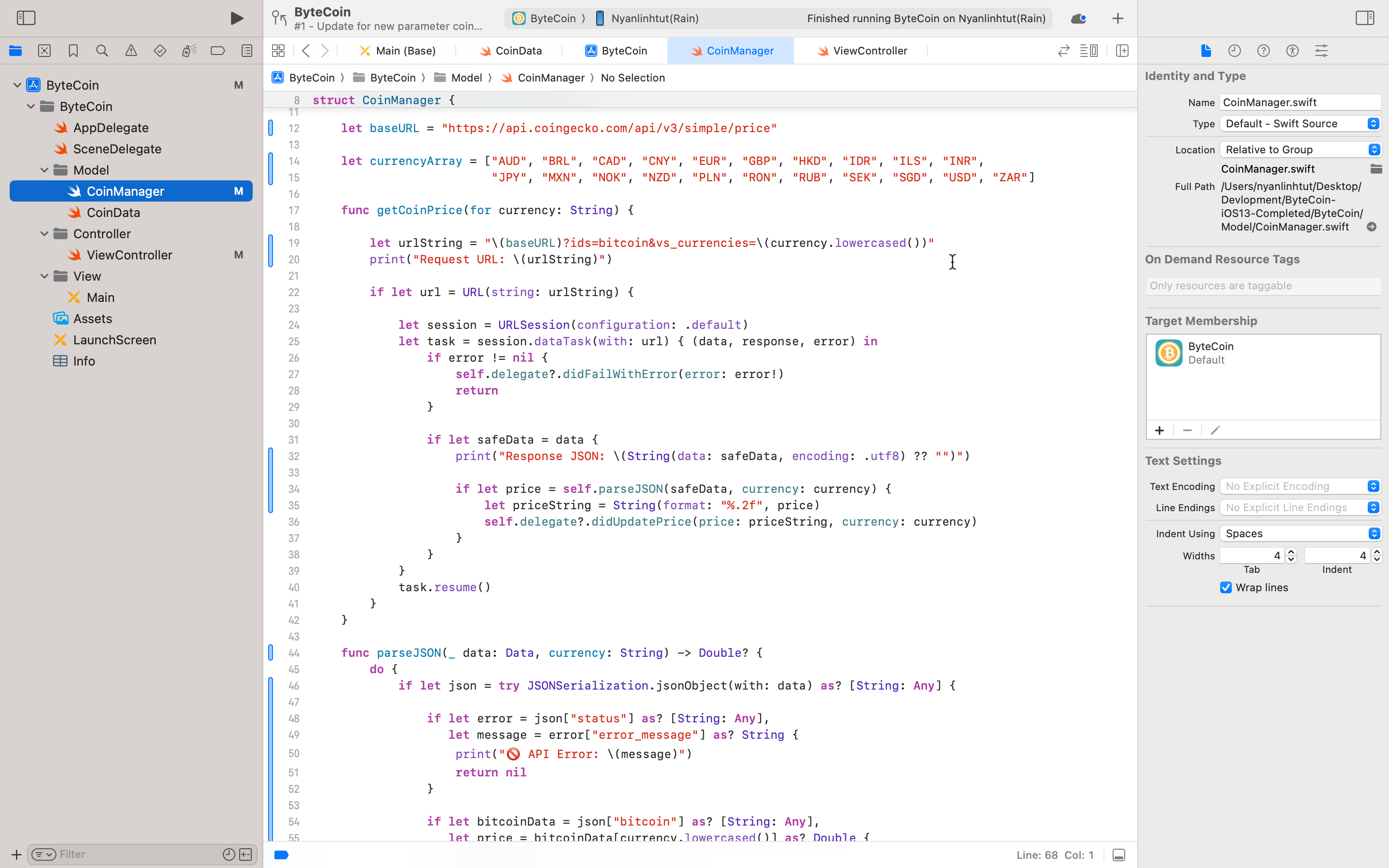Image resolution: width=1389 pixels, height=868 pixels.
Task: Adjust the Indent width stepper
Action: coord(1376,555)
